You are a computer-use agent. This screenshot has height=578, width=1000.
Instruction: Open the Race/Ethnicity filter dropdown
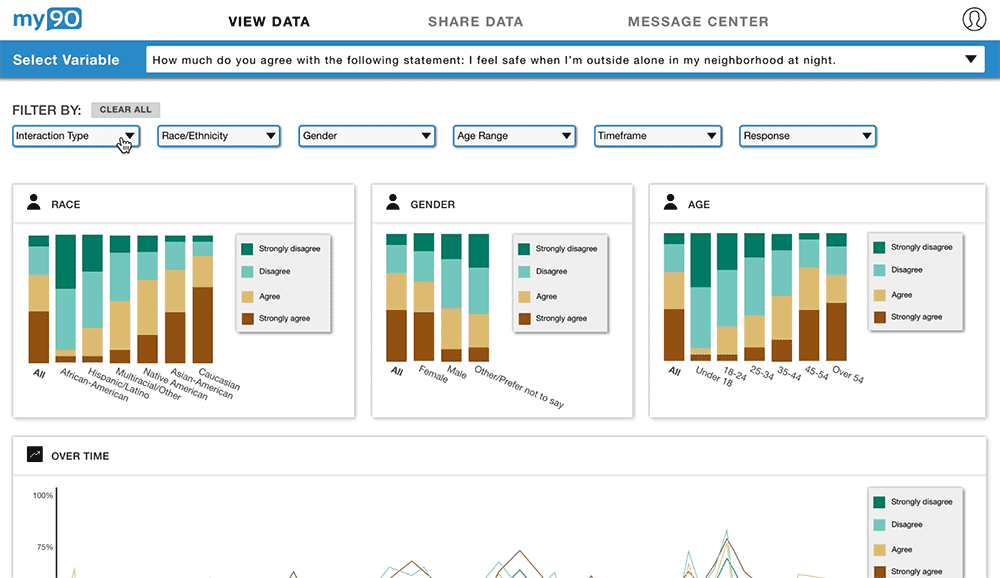(219, 136)
